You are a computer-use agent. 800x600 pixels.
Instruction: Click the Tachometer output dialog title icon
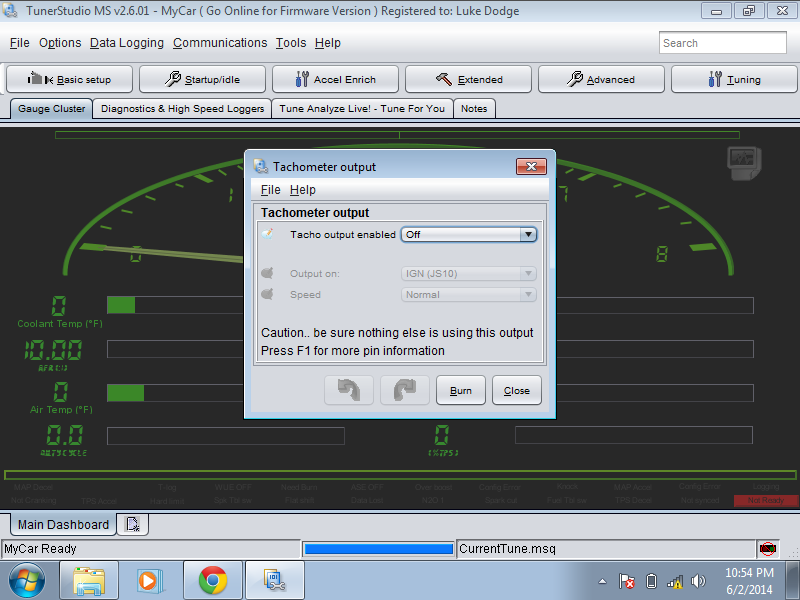pos(261,166)
